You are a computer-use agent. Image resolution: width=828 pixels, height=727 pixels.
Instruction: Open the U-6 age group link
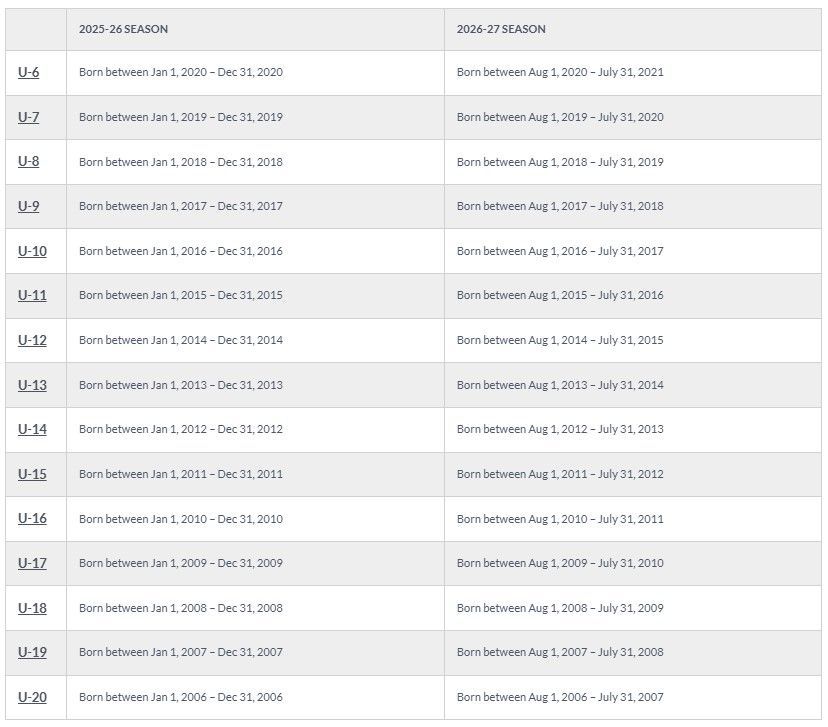(28, 72)
